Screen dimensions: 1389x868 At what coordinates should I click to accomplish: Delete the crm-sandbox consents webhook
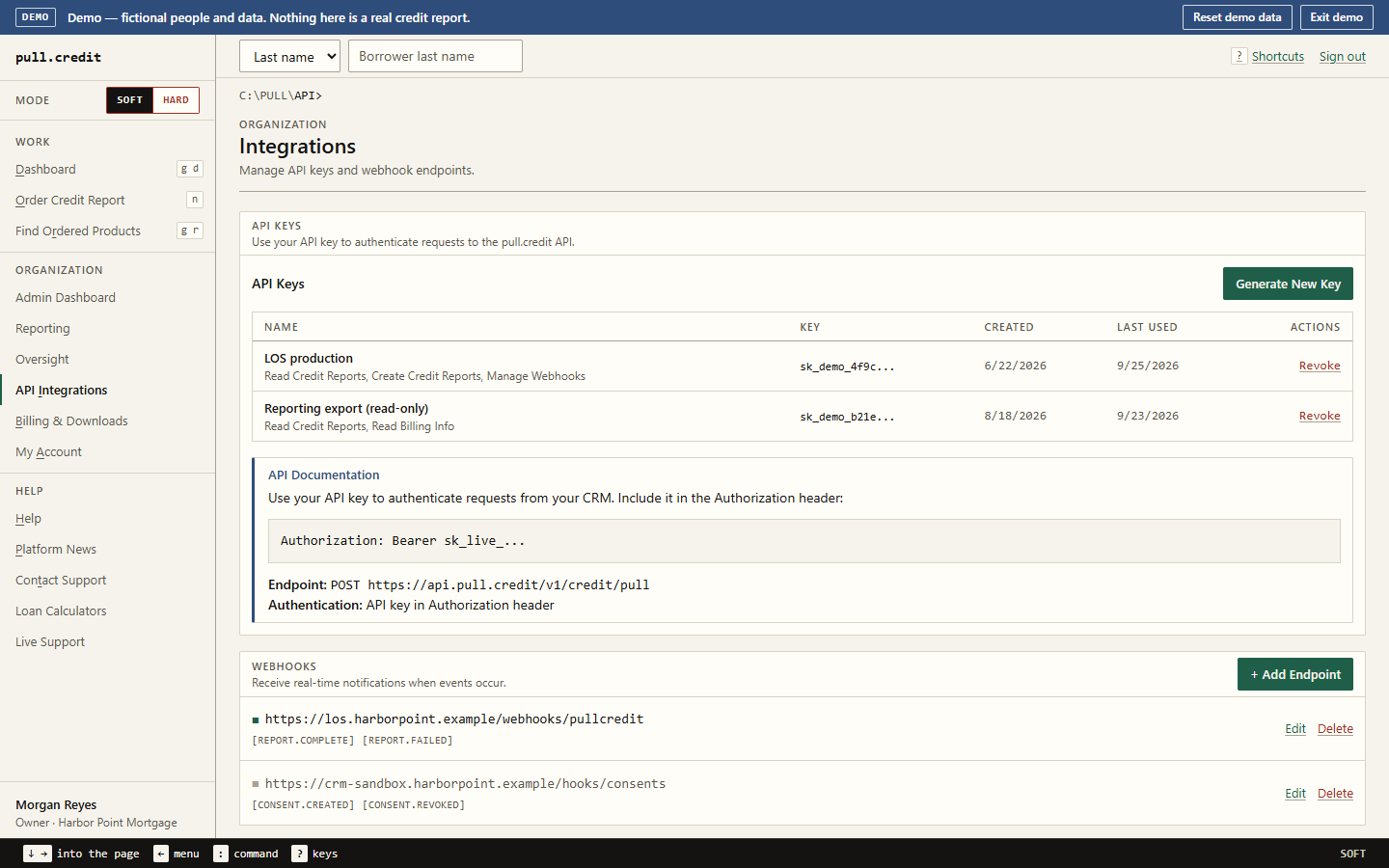coord(1335,794)
